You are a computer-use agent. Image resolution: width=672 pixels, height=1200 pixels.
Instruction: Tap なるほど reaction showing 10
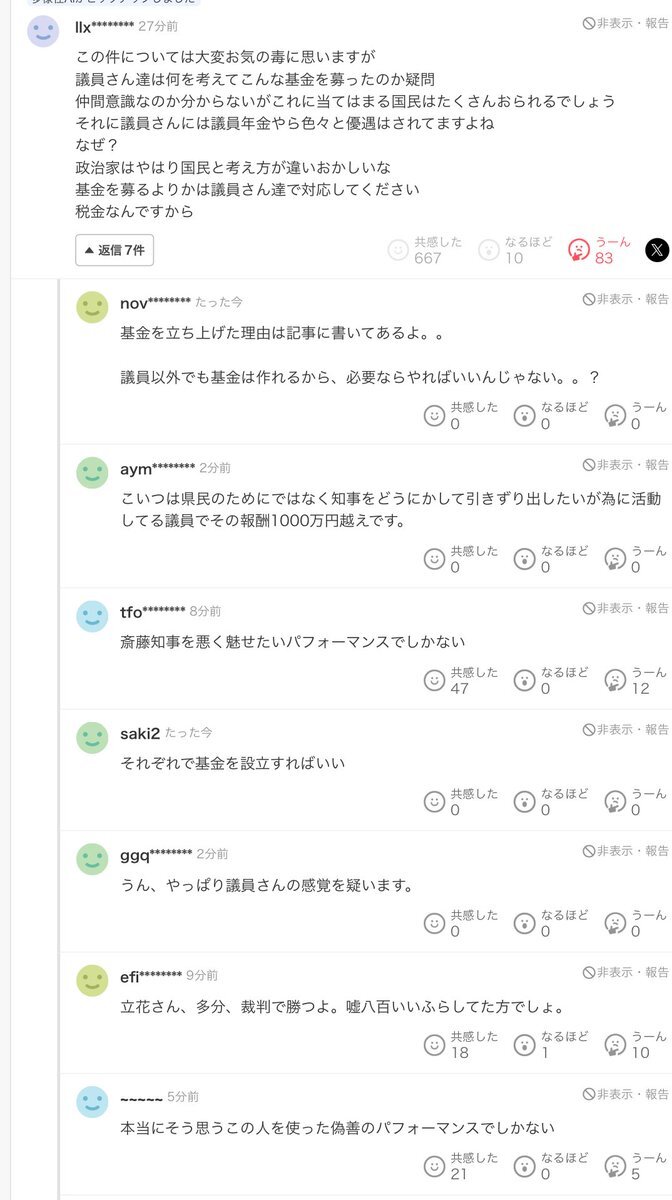coord(489,250)
